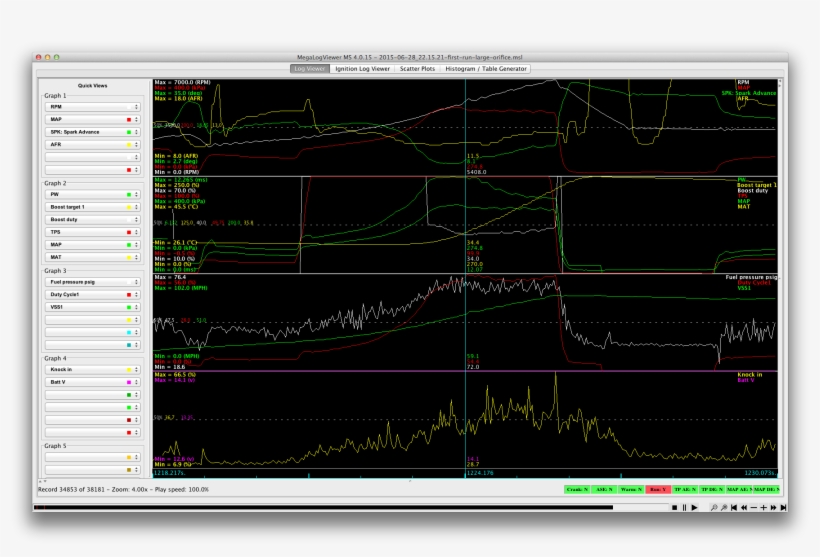Click the Warm: N status indicator
The image size is (820, 557).
(x=631, y=490)
